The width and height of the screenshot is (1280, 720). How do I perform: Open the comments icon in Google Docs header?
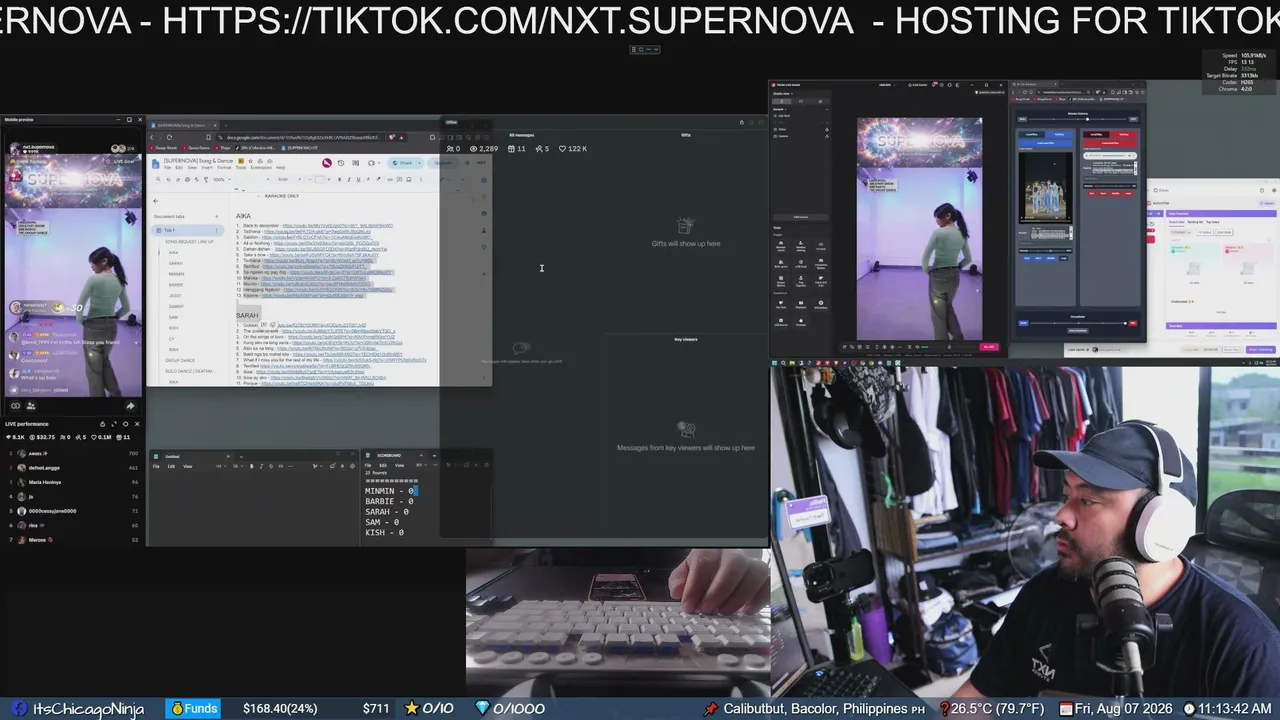pyautogui.click(x=356, y=163)
